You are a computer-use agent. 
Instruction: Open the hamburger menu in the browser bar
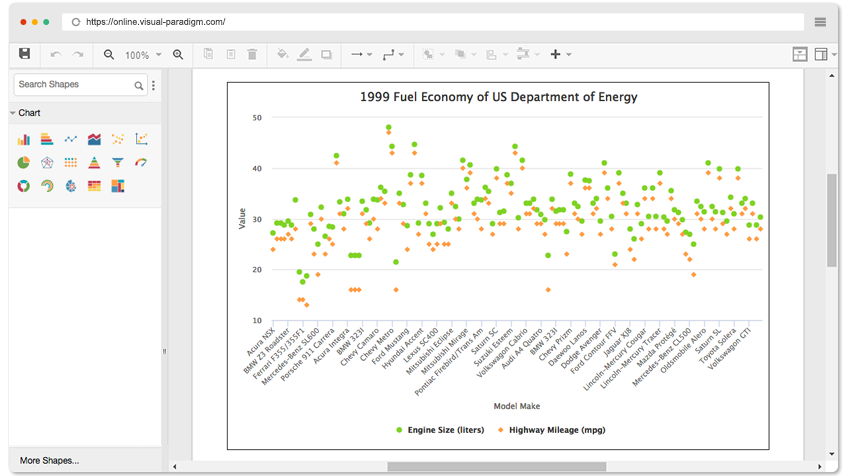(820, 22)
